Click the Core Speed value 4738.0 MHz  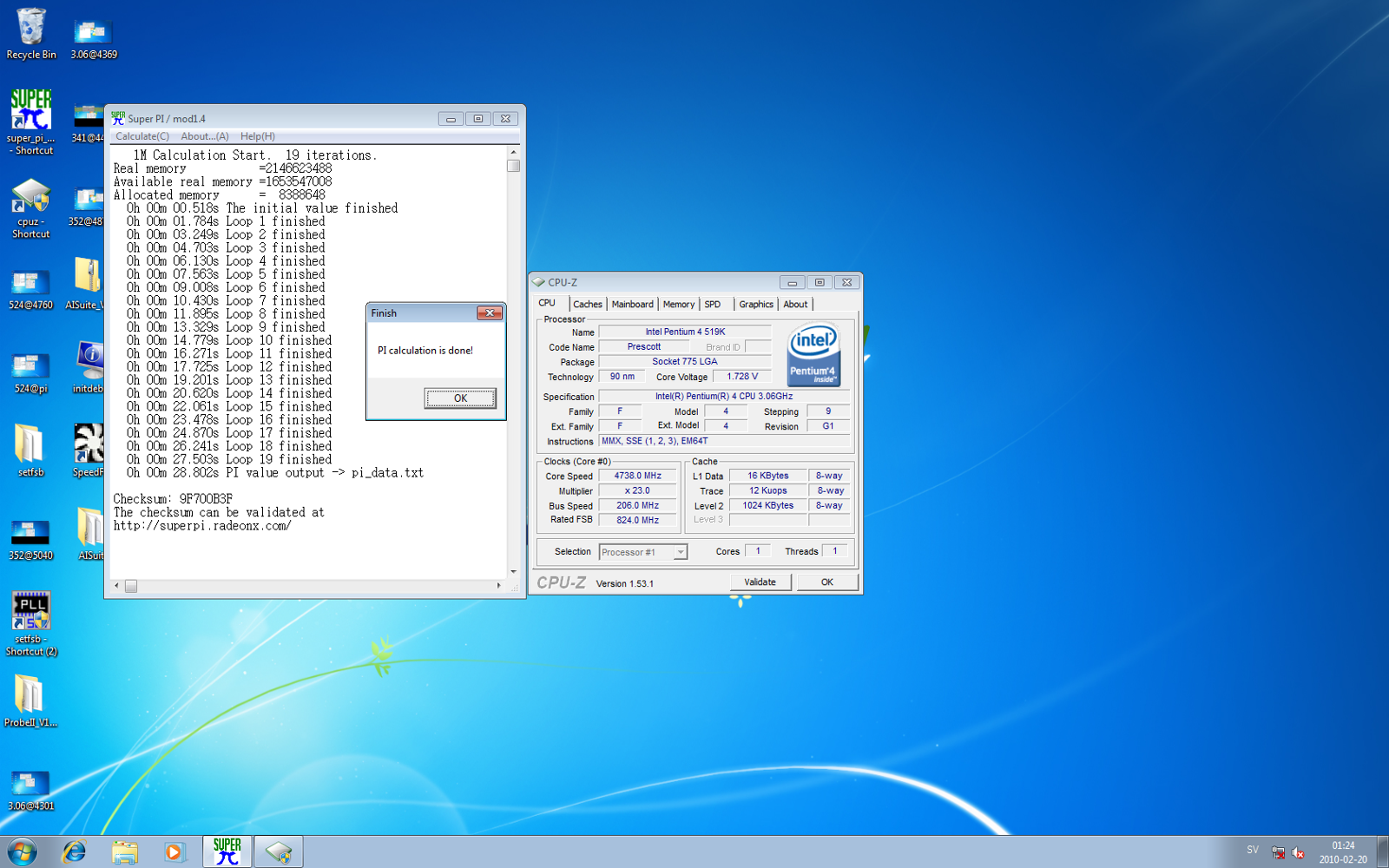638,476
